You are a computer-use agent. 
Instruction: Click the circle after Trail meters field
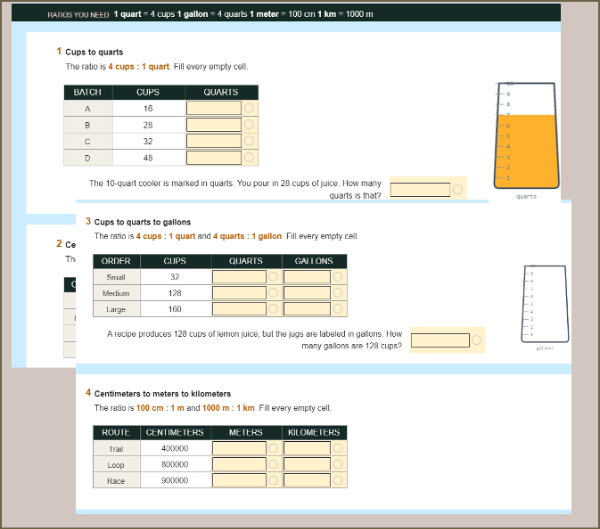tap(273, 448)
